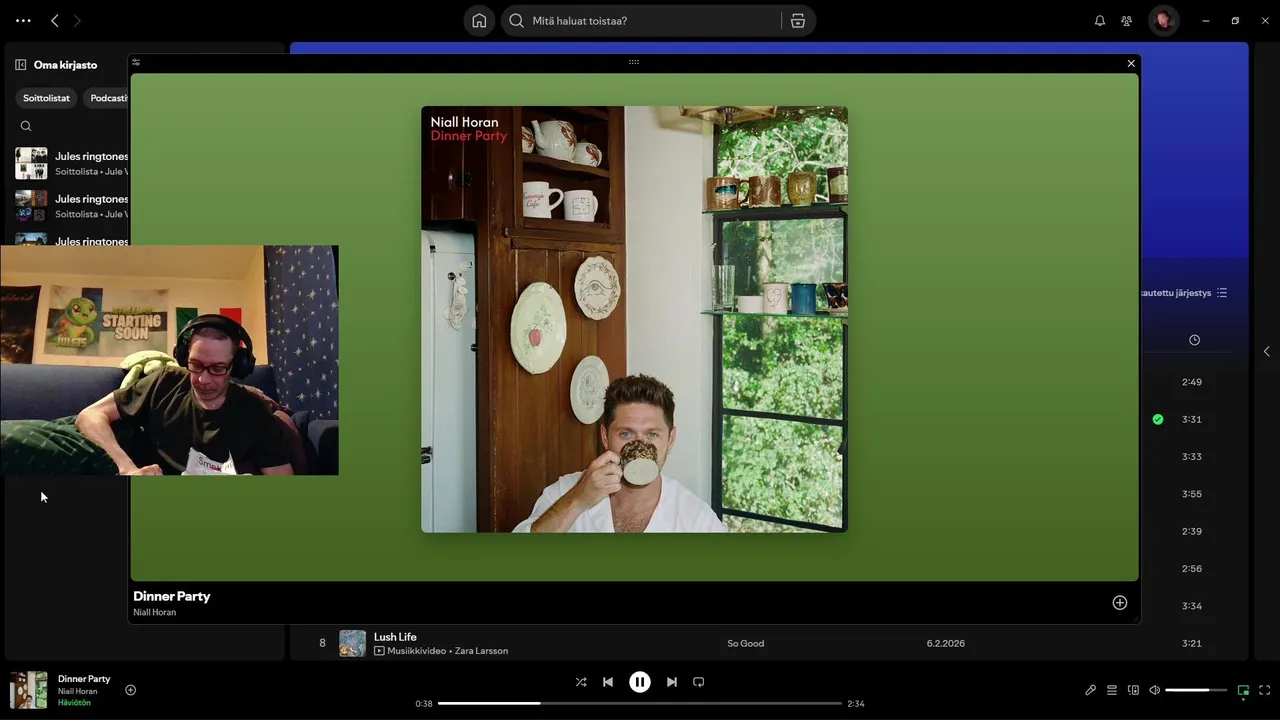
Task: Open notifications bell
Action: point(1100,20)
